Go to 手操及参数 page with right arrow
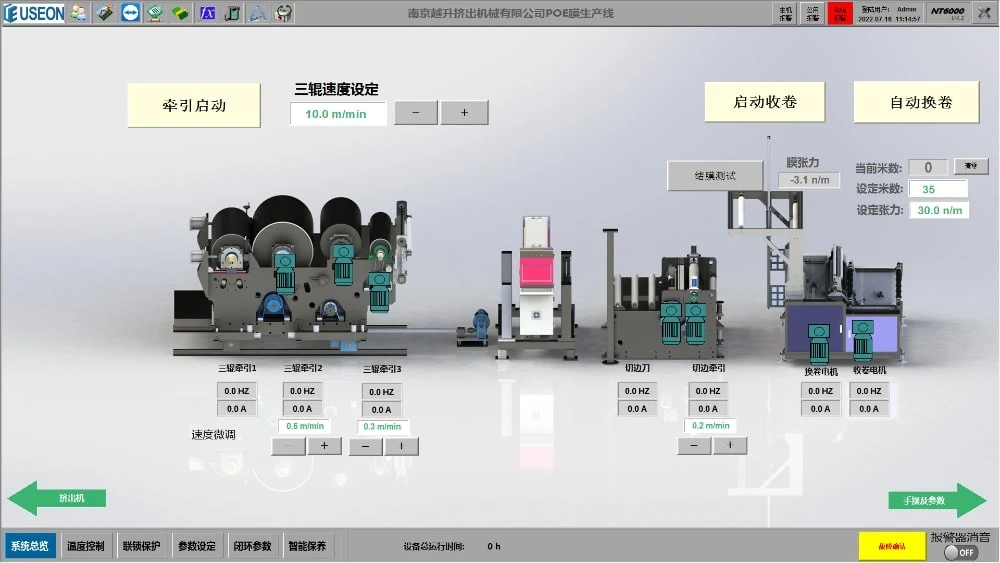The width and height of the screenshot is (1000, 563). coord(937,501)
